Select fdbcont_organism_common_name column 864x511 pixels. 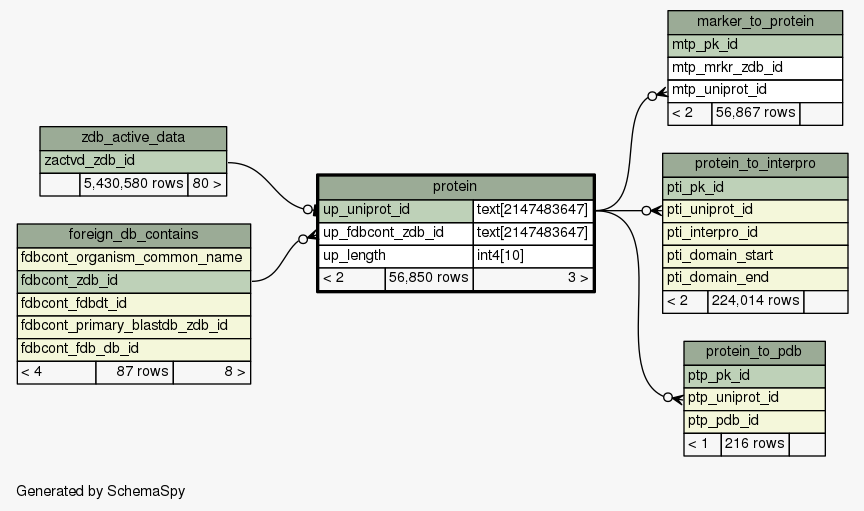click(x=134, y=259)
